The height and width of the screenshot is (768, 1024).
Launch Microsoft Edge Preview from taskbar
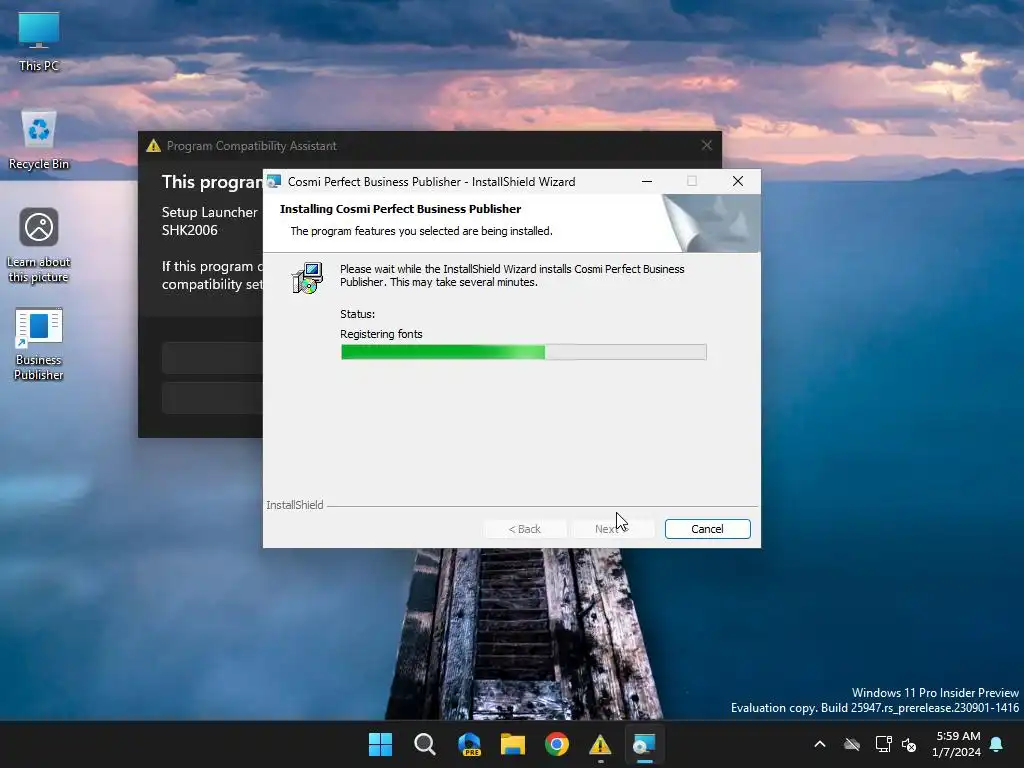point(469,744)
